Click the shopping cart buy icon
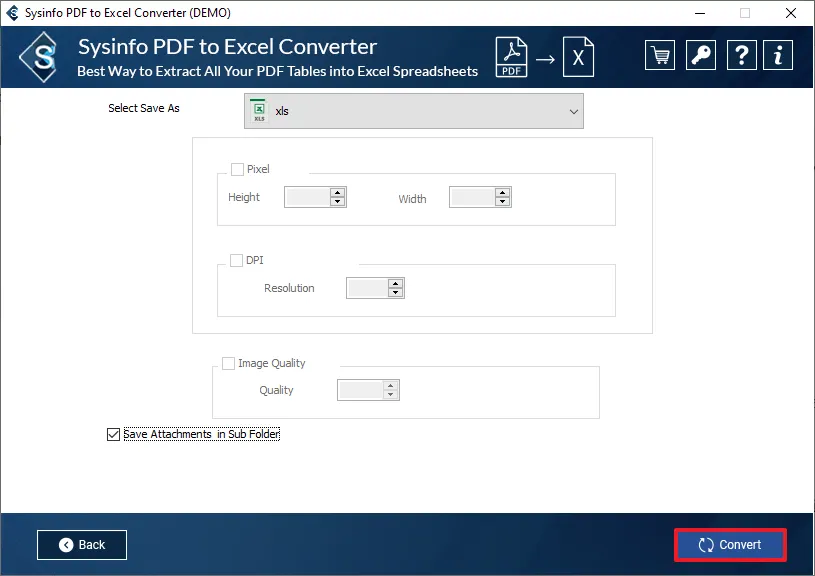Screen dimensions: 815x576 (x=659, y=56)
